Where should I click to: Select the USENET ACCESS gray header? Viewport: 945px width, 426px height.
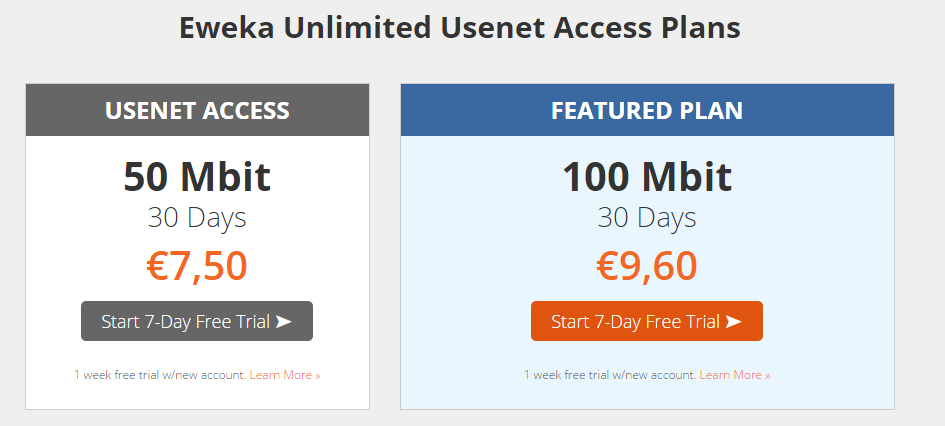coord(197,110)
